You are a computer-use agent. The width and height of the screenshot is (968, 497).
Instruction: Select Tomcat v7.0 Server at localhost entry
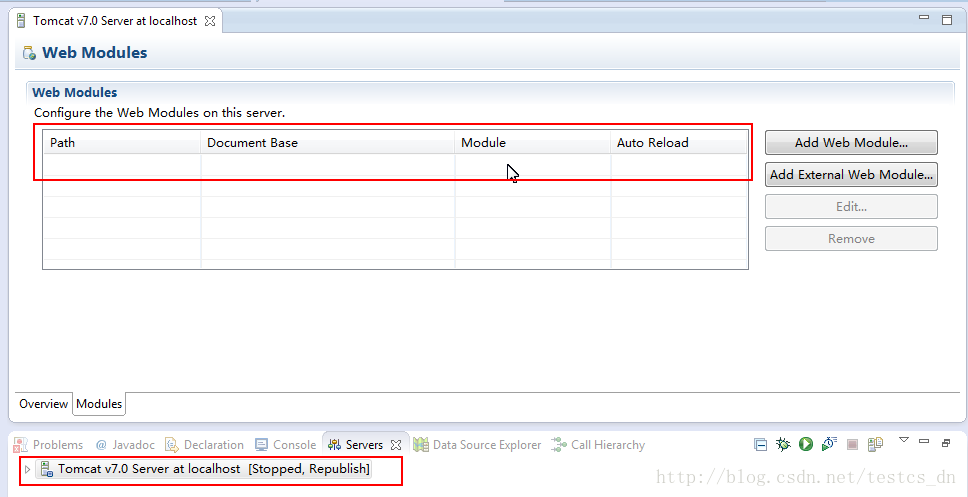click(x=205, y=469)
